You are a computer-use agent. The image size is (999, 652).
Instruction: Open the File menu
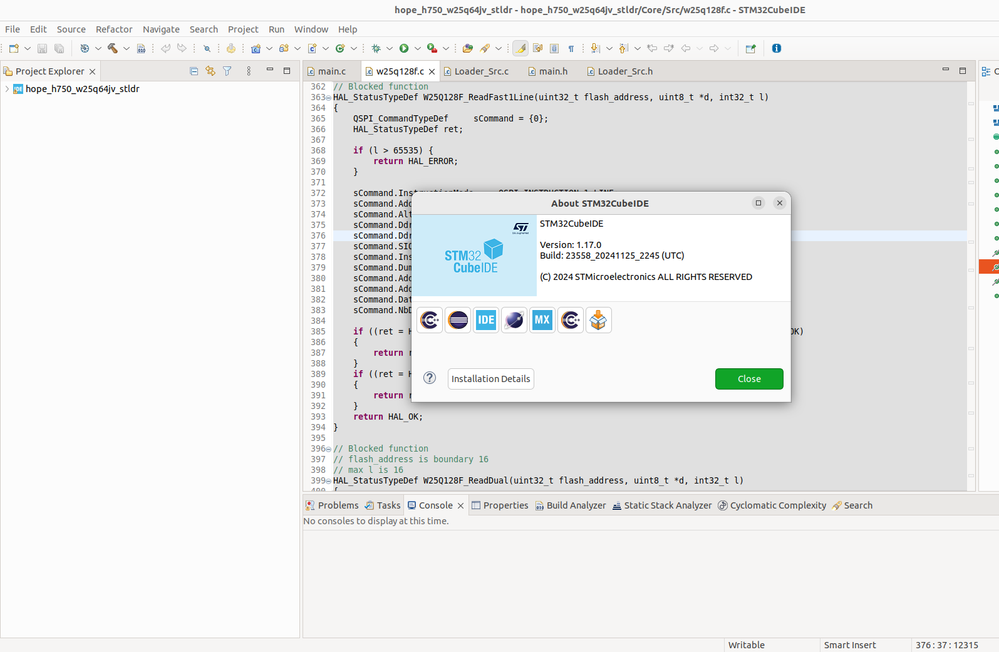click(x=12, y=29)
